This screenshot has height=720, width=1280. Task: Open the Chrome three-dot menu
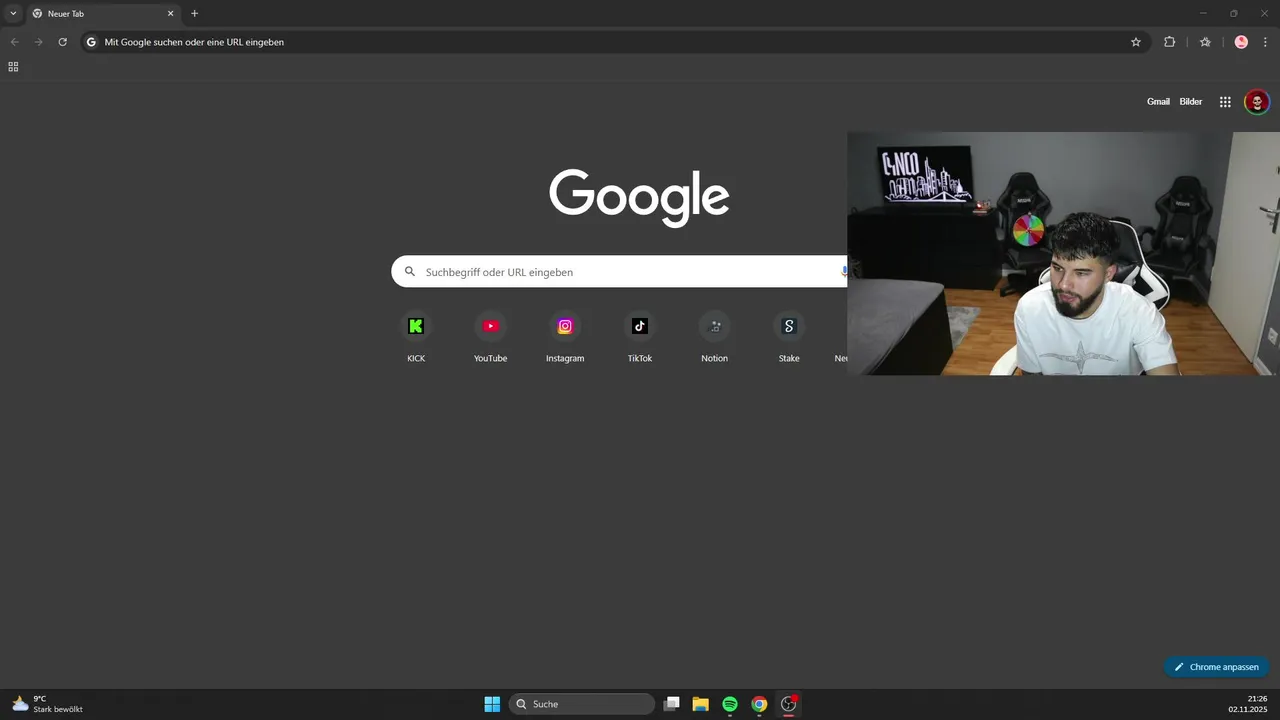[1265, 42]
